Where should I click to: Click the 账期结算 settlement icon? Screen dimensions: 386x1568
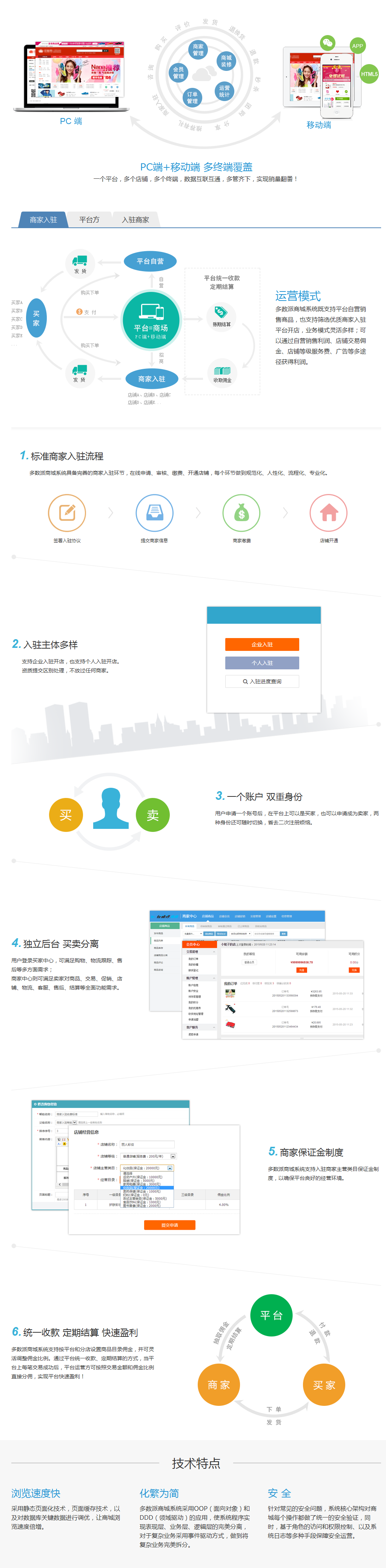(x=221, y=313)
